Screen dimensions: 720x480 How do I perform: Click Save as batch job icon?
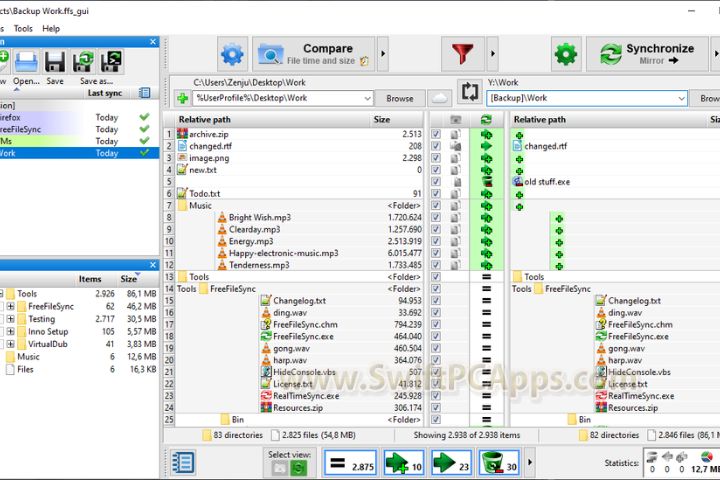click(111, 62)
